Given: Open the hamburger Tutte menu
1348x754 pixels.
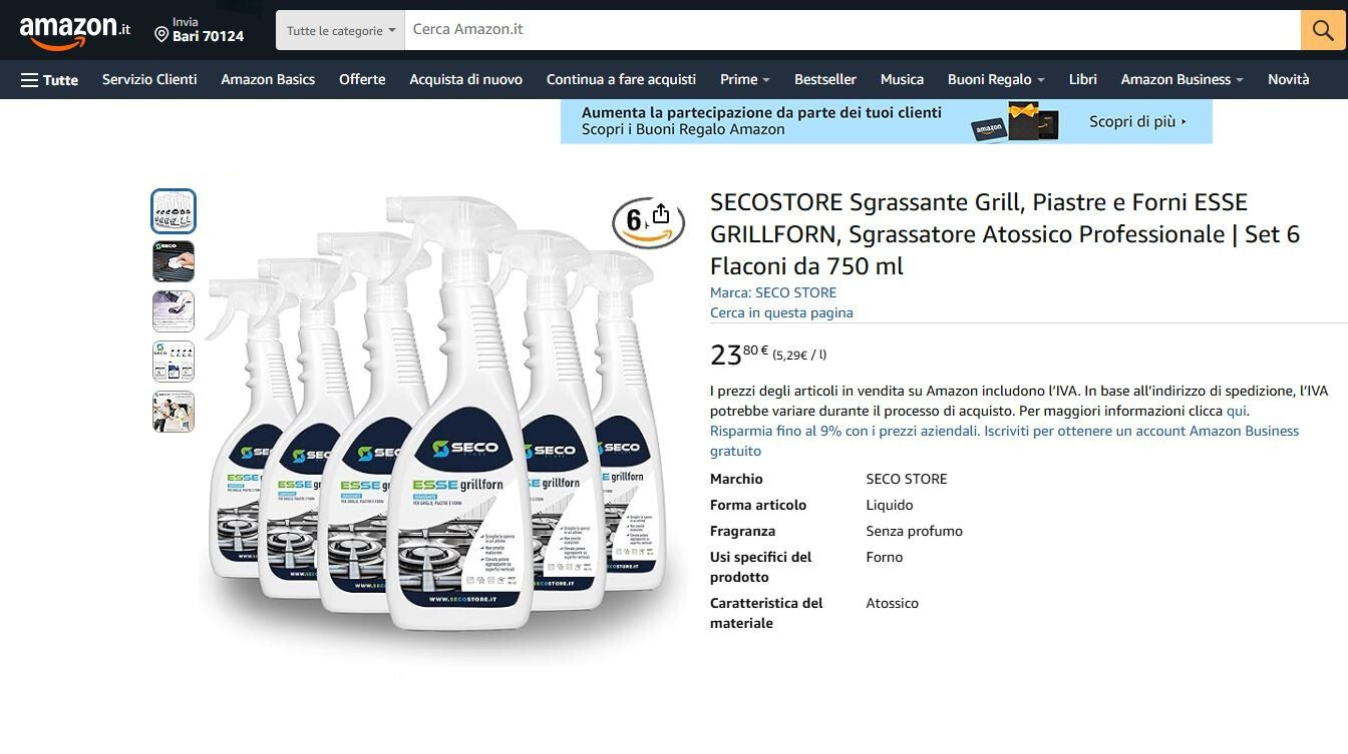Looking at the screenshot, I should point(49,80).
